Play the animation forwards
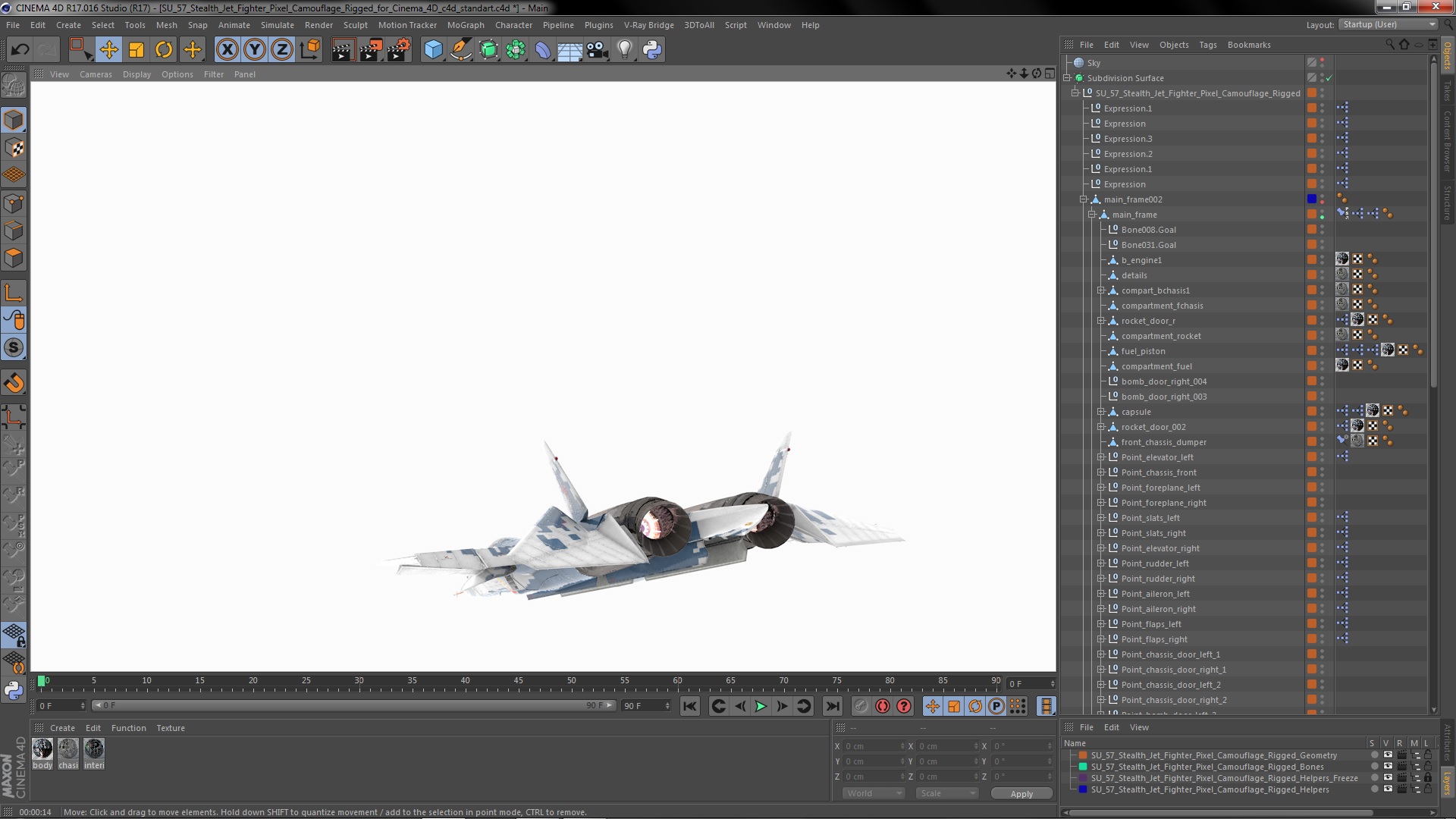This screenshot has width=1456, height=819. click(761, 706)
